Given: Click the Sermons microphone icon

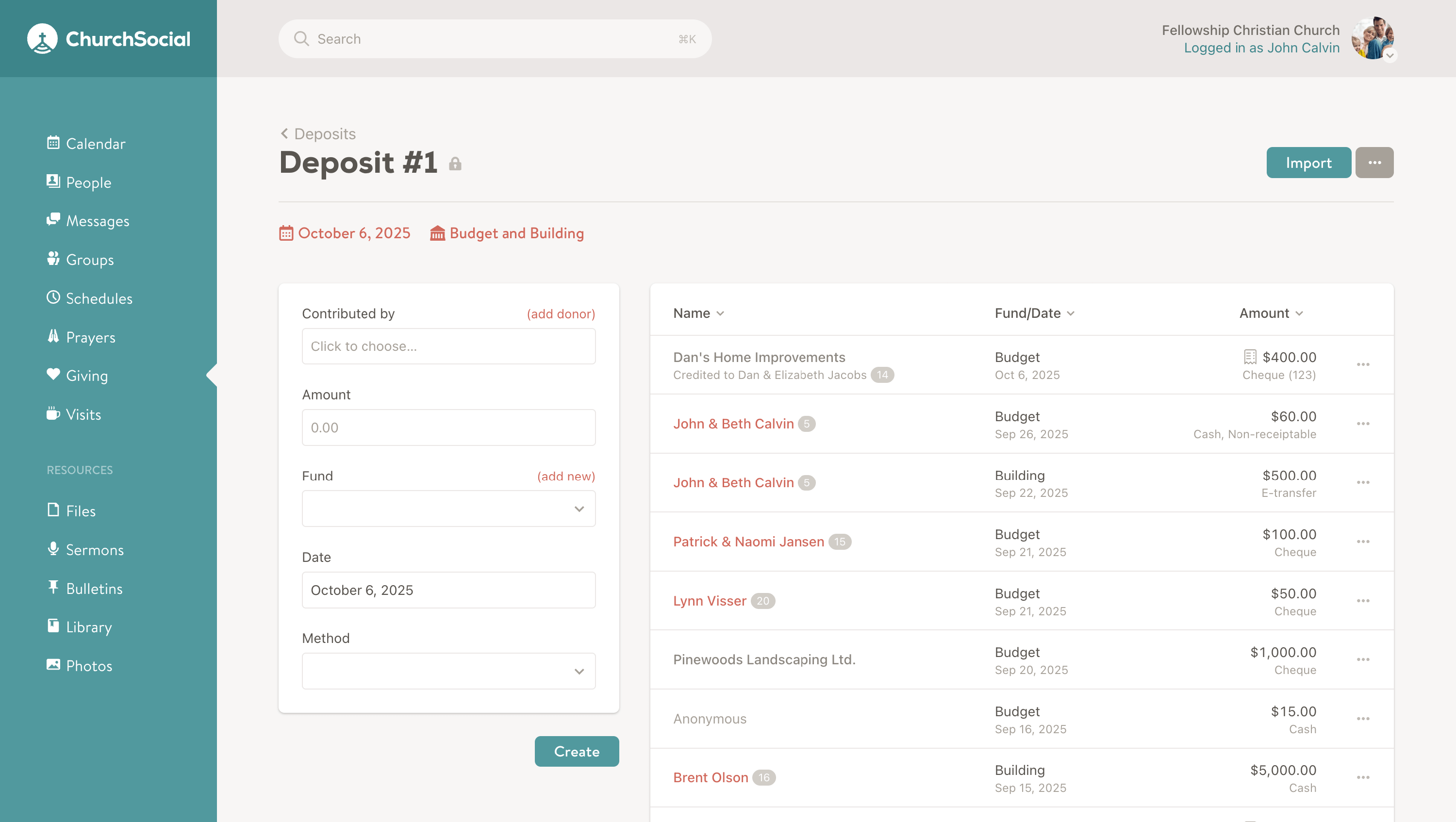Looking at the screenshot, I should click(x=53, y=549).
